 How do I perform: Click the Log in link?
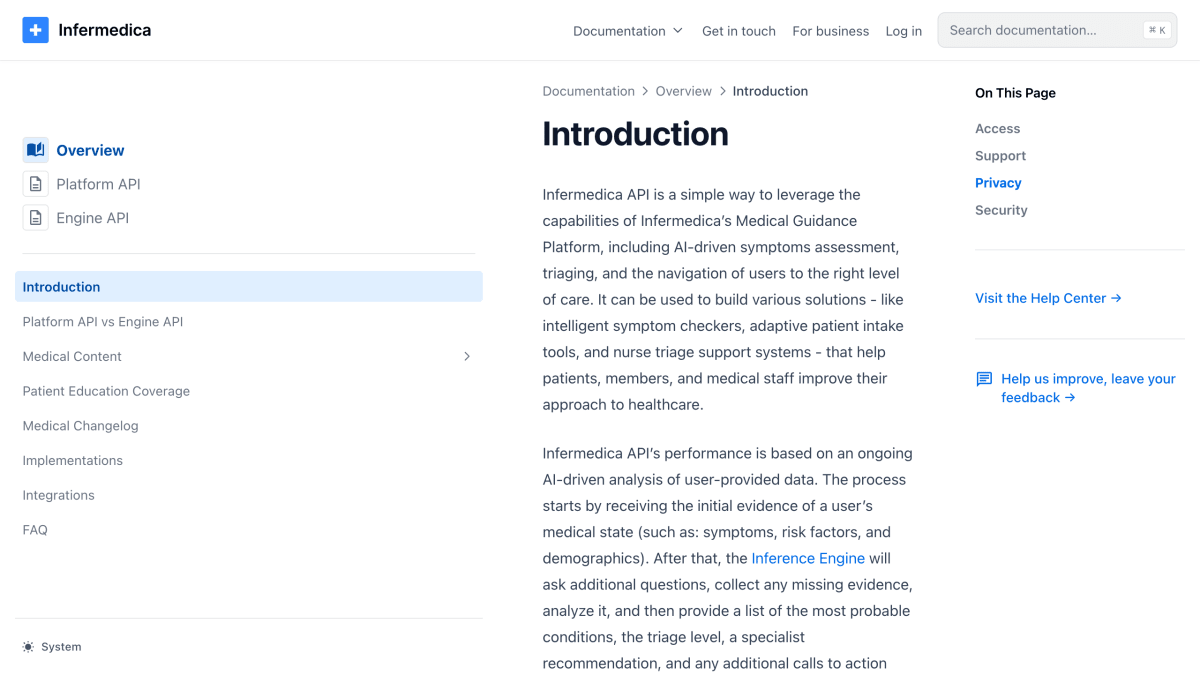[x=904, y=31]
